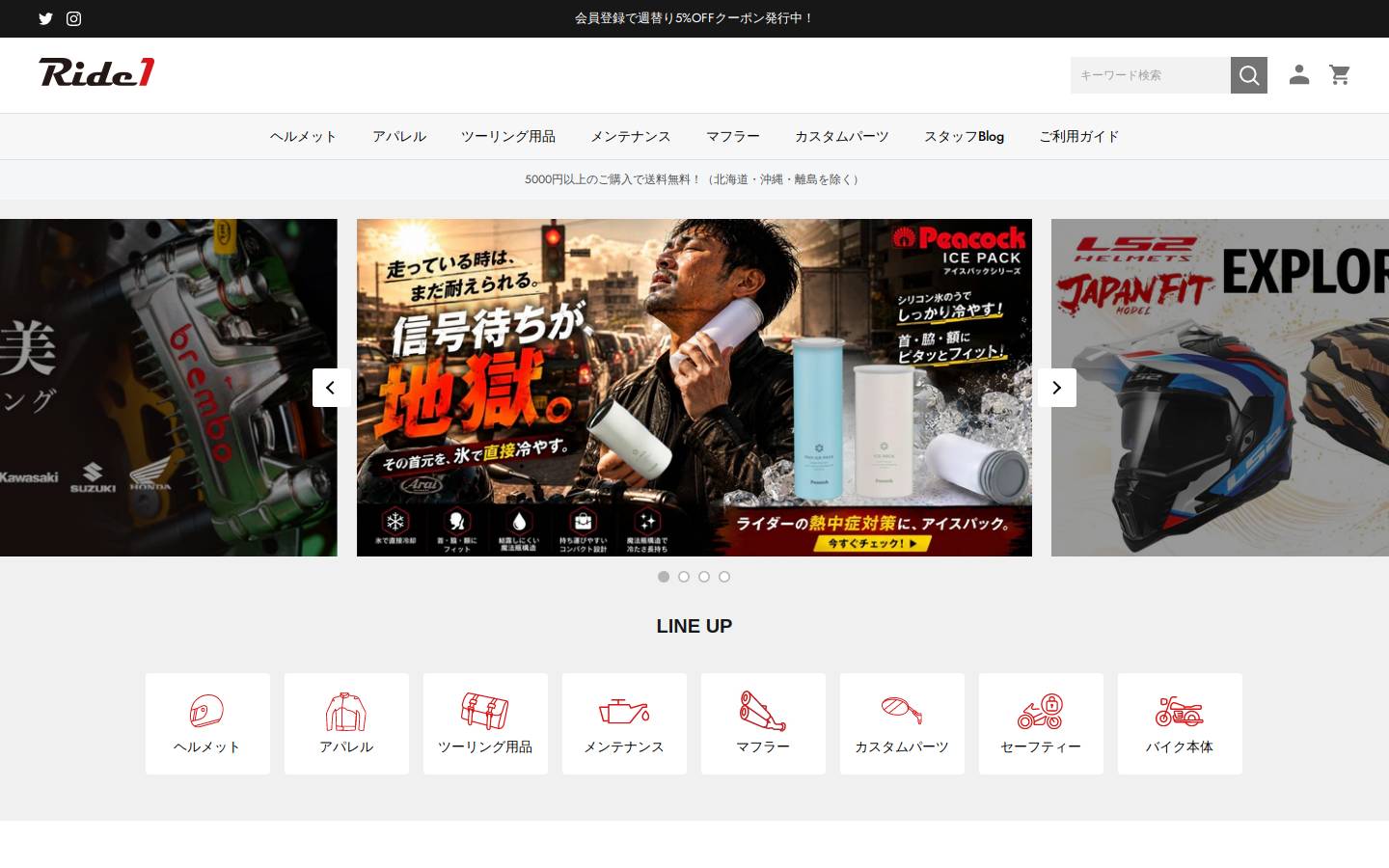Open スタッフBlog in the navigation menu
Screen dimensions: 1389x868
tap(964, 137)
